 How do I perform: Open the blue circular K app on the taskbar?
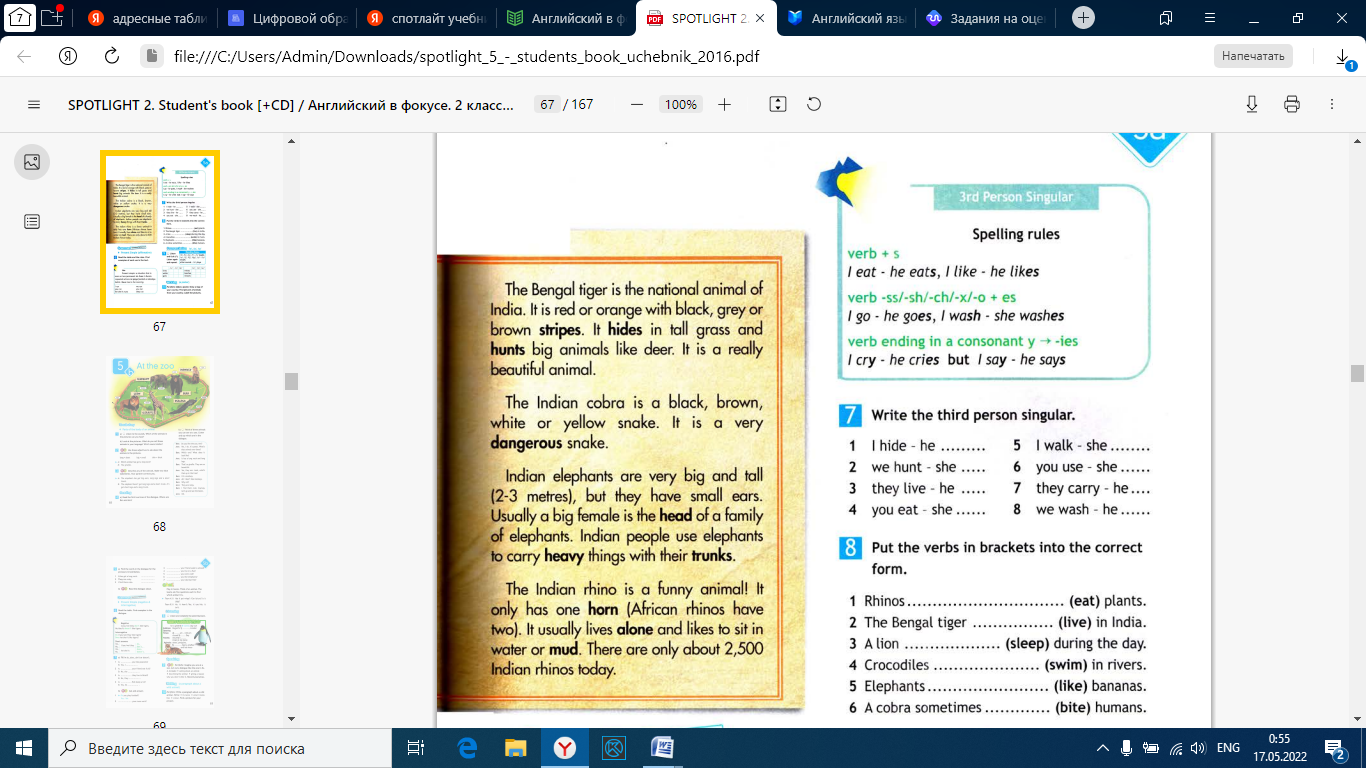[x=613, y=747]
